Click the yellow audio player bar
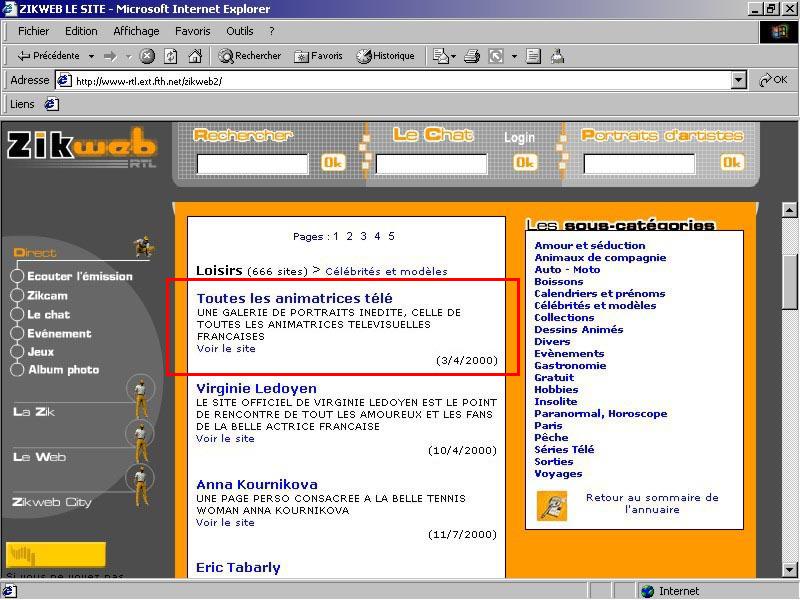 click(x=56, y=555)
